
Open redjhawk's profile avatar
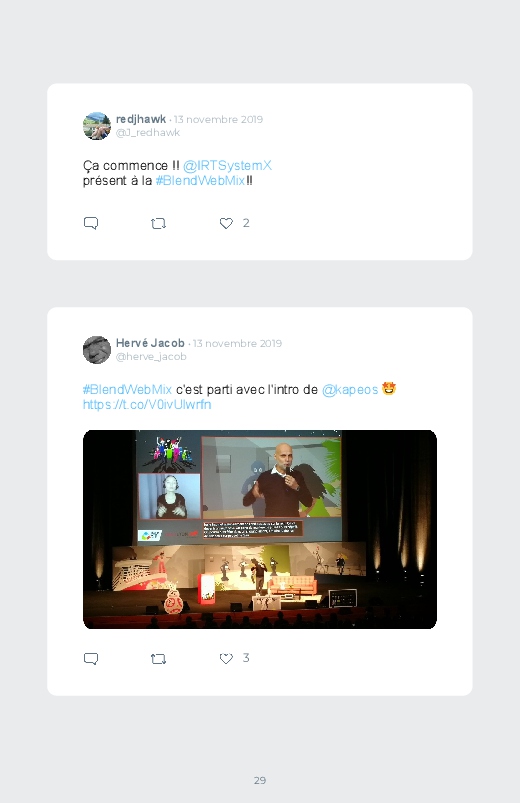click(x=97, y=126)
